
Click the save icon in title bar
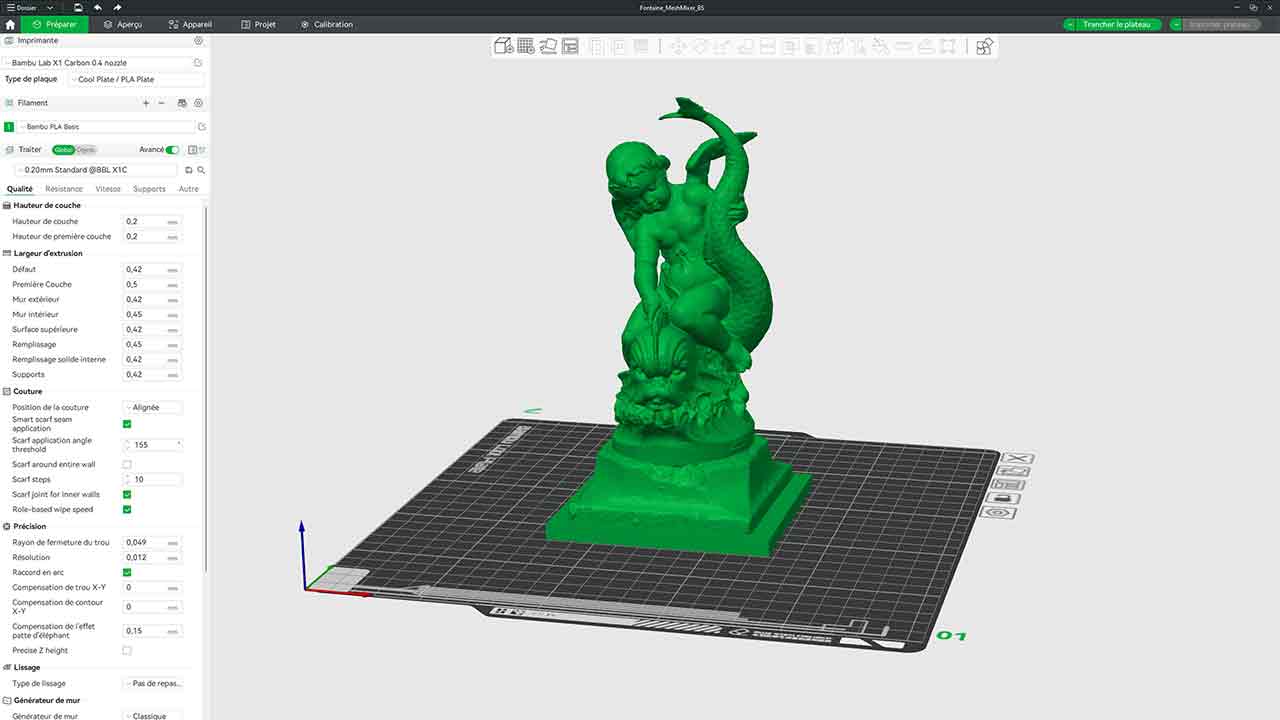pos(78,7)
